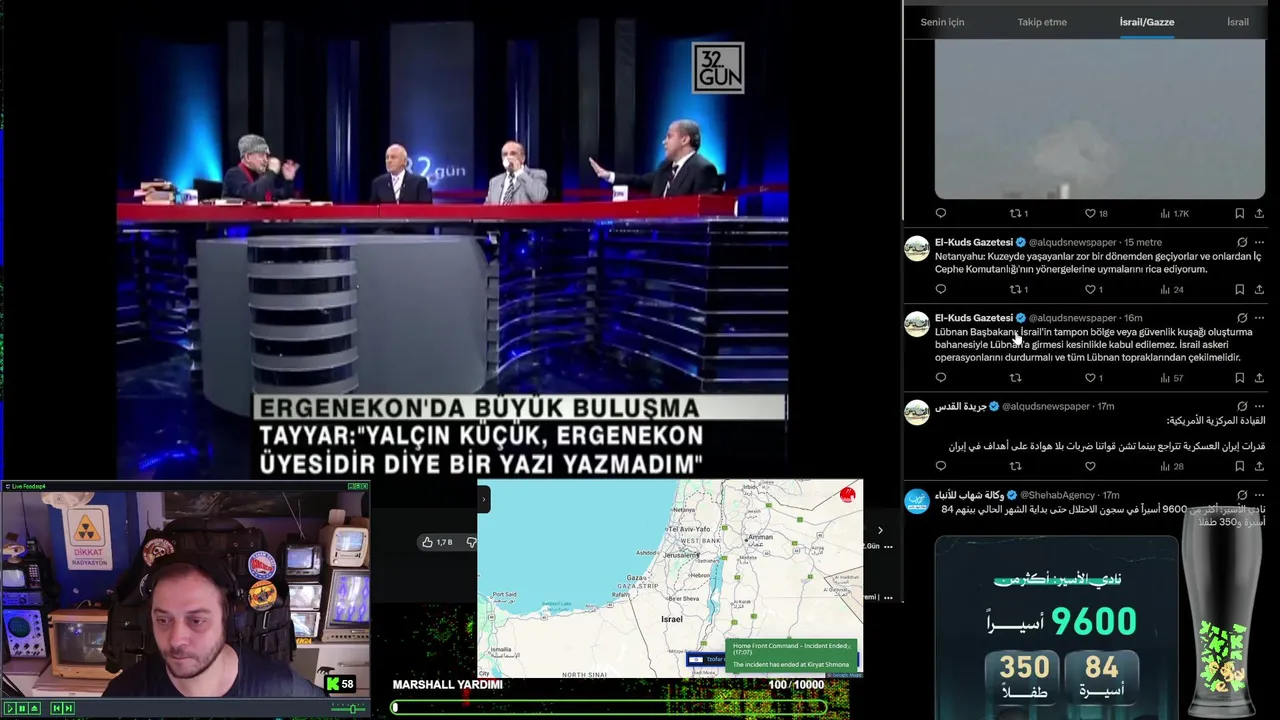
Task: Bookmark the Netanyahu tweet
Action: 1239,290
